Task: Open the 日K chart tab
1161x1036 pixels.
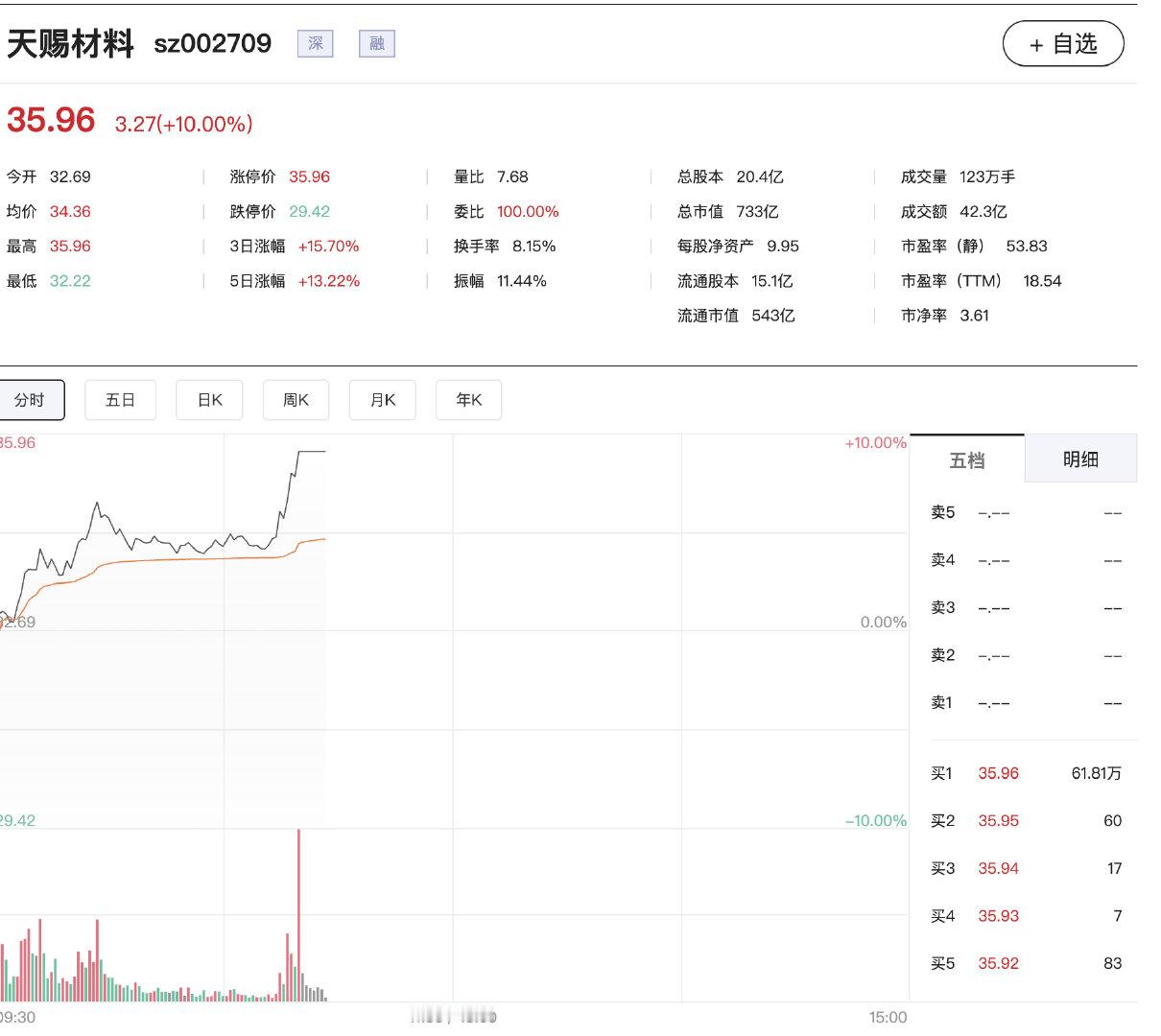Action: coord(209,400)
